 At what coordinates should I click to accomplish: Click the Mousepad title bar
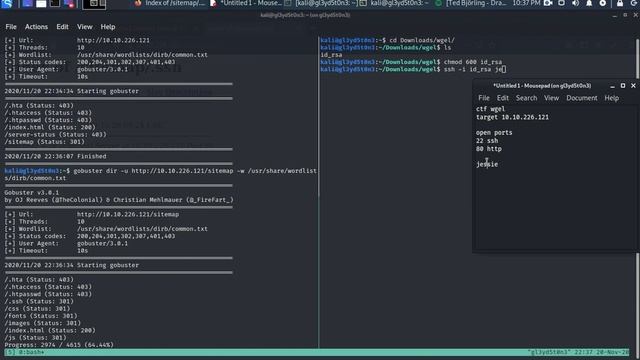[x=542, y=86]
